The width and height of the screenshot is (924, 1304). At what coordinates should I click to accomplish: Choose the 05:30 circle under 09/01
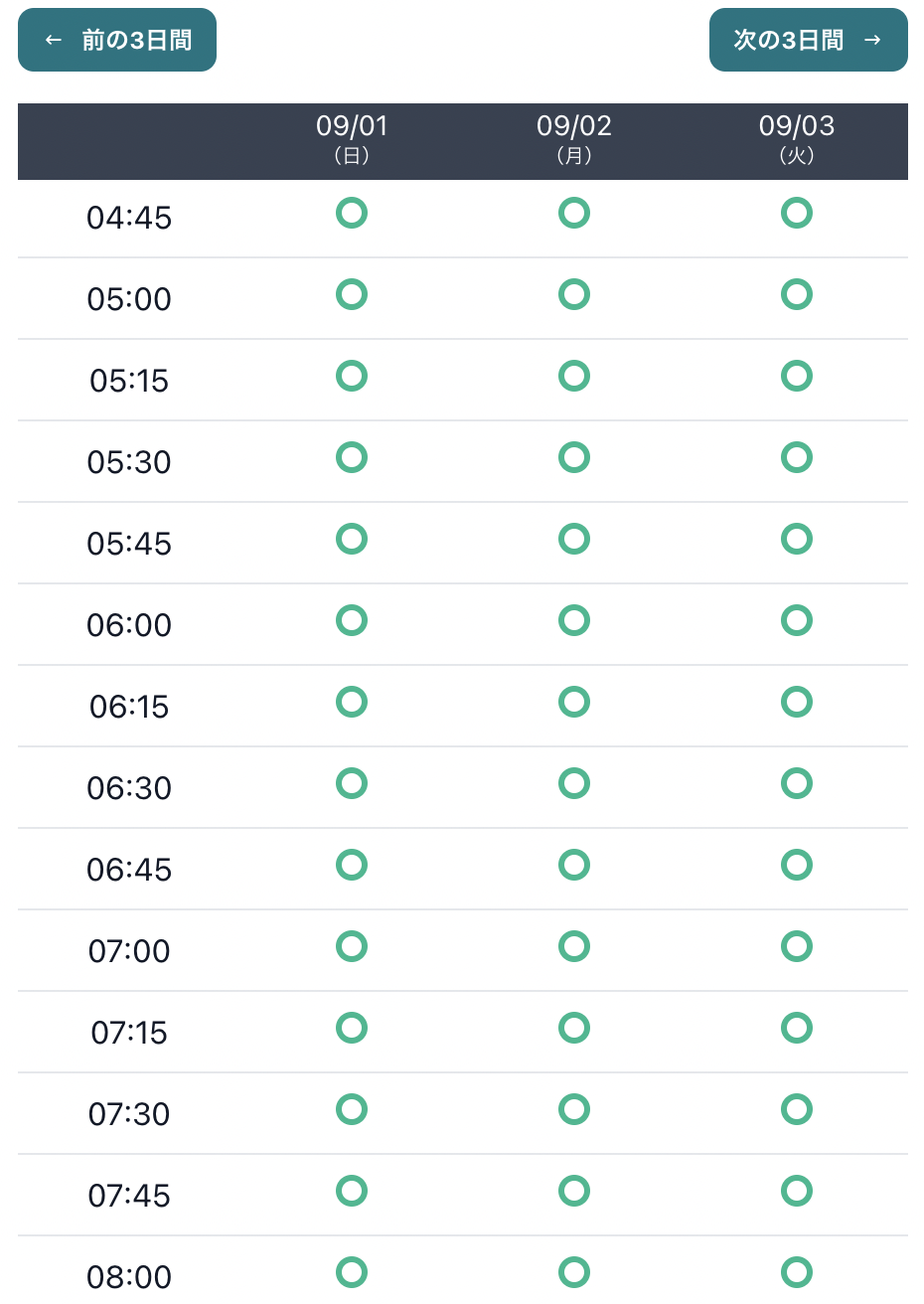pyautogui.click(x=352, y=457)
